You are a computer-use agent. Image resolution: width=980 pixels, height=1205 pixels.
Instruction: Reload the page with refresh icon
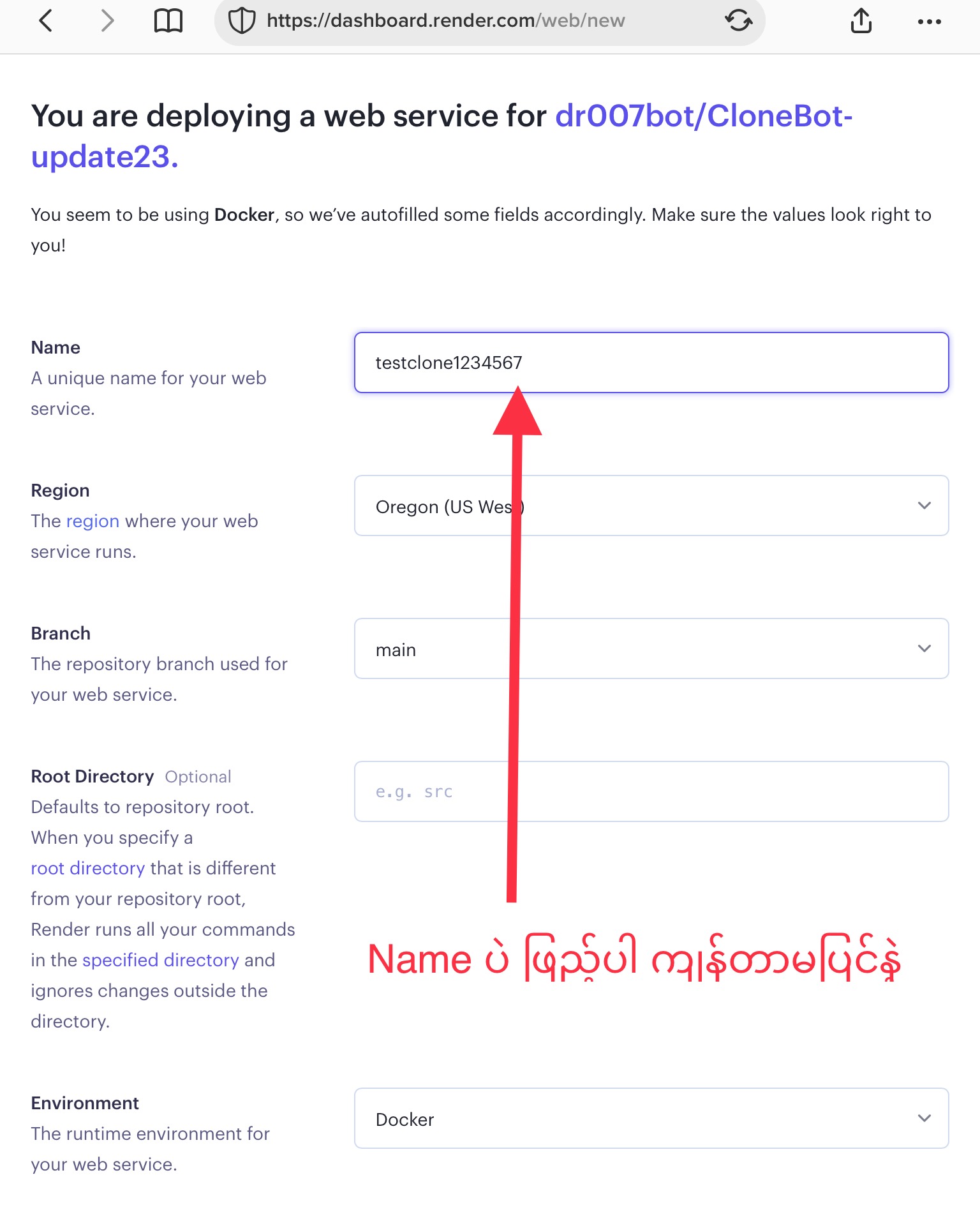pyautogui.click(x=738, y=21)
